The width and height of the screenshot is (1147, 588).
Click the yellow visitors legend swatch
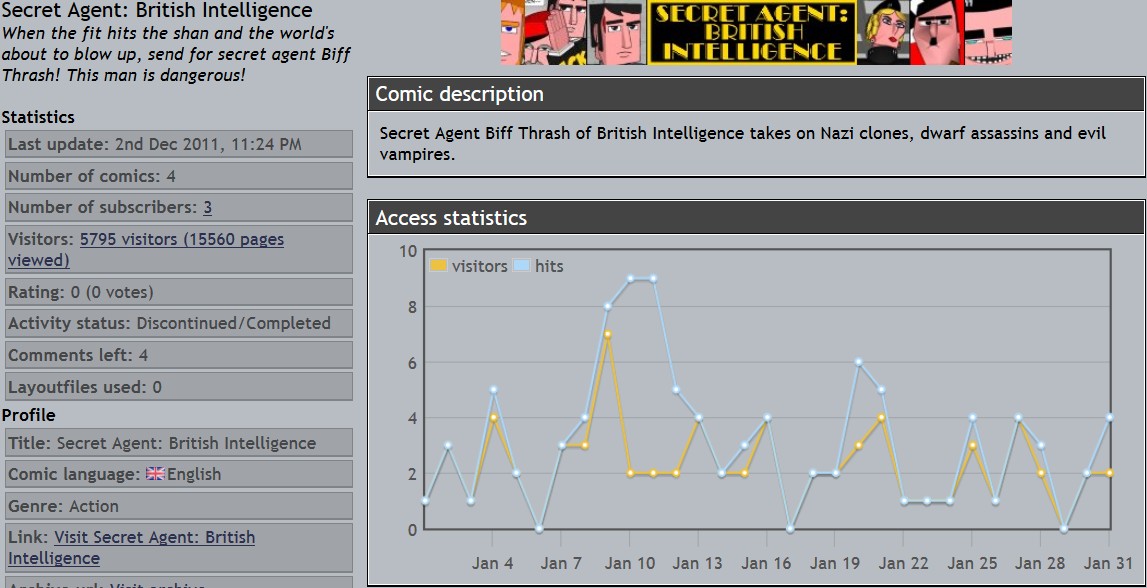(x=438, y=266)
